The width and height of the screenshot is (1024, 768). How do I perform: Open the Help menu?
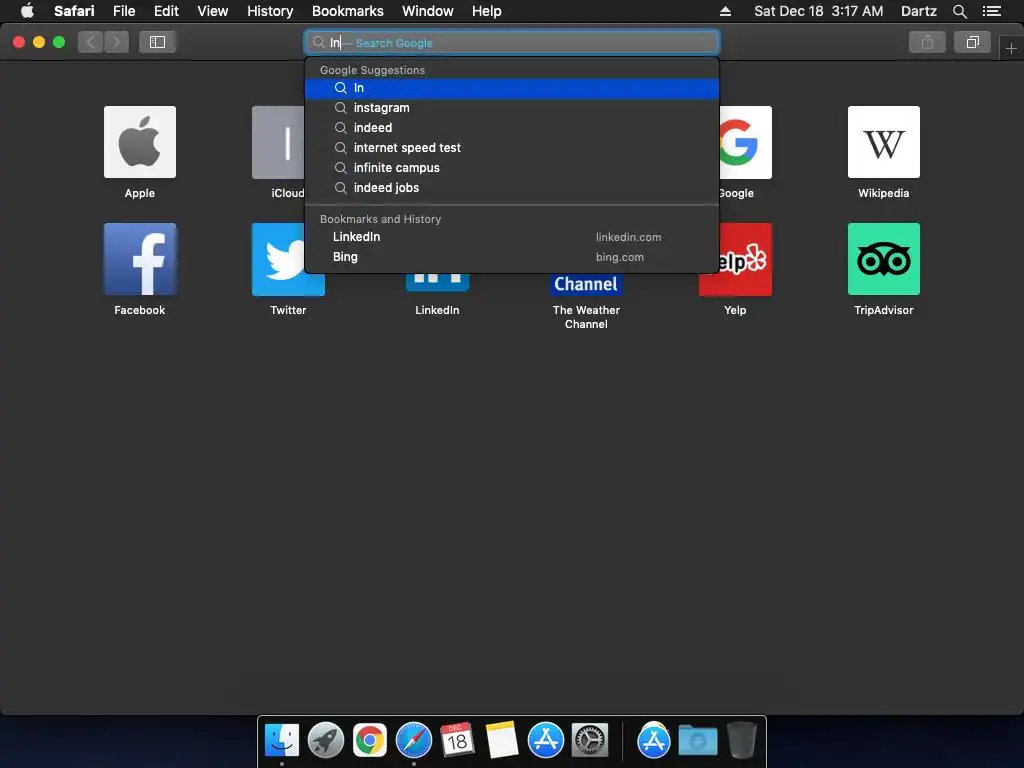[x=487, y=11]
